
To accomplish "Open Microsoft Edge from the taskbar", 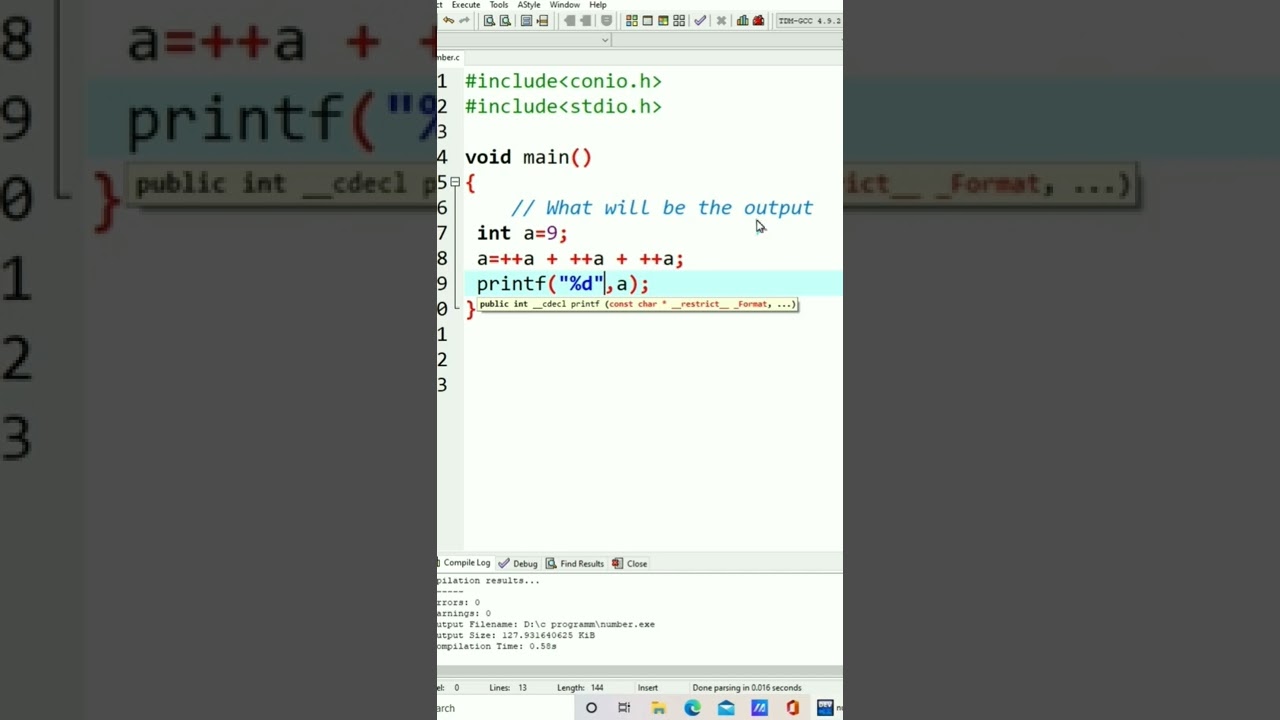I will tap(692, 708).
